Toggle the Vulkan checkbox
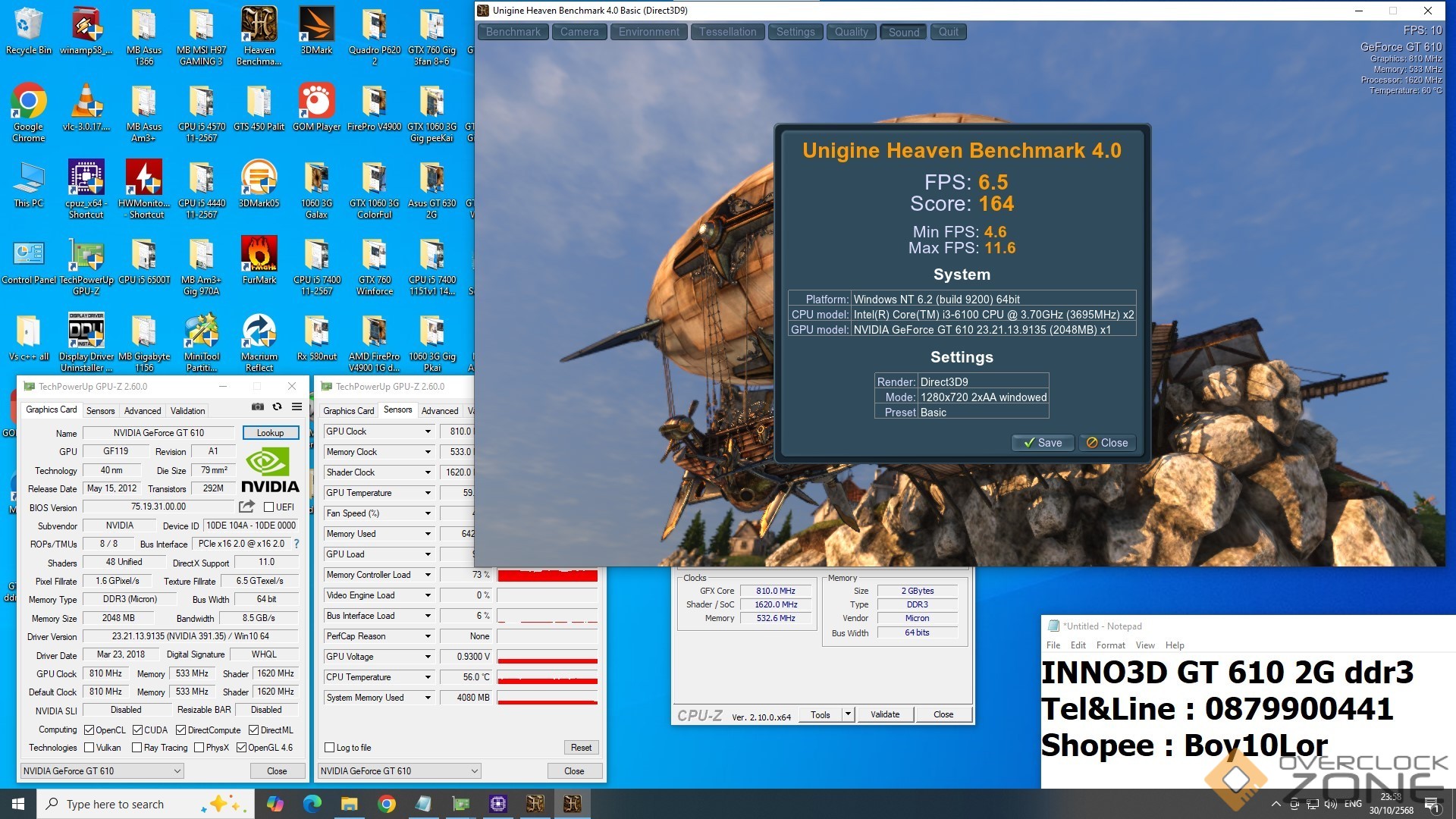This screenshot has width=1456, height=819. (x=89, y=748)
